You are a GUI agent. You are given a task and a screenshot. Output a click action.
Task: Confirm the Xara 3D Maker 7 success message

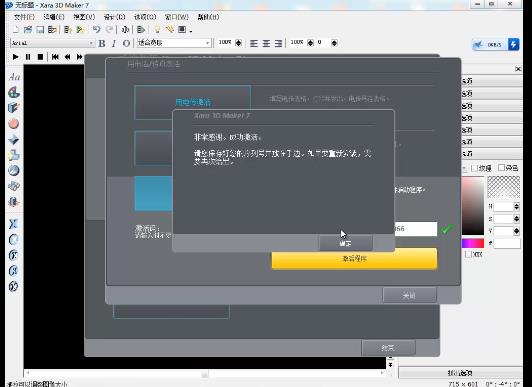click(x=346, y=243)
